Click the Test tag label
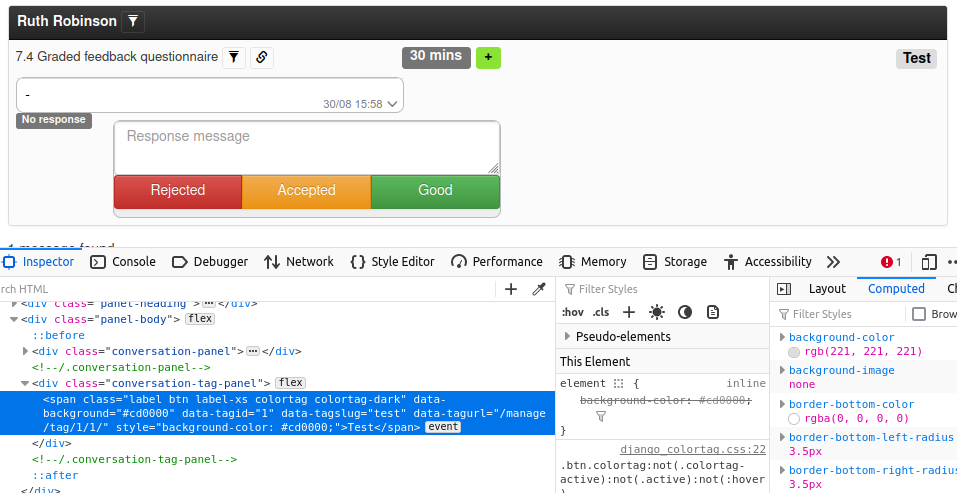Screen dimensions: 957x493 pyautogui.click(x=916, y=58)
